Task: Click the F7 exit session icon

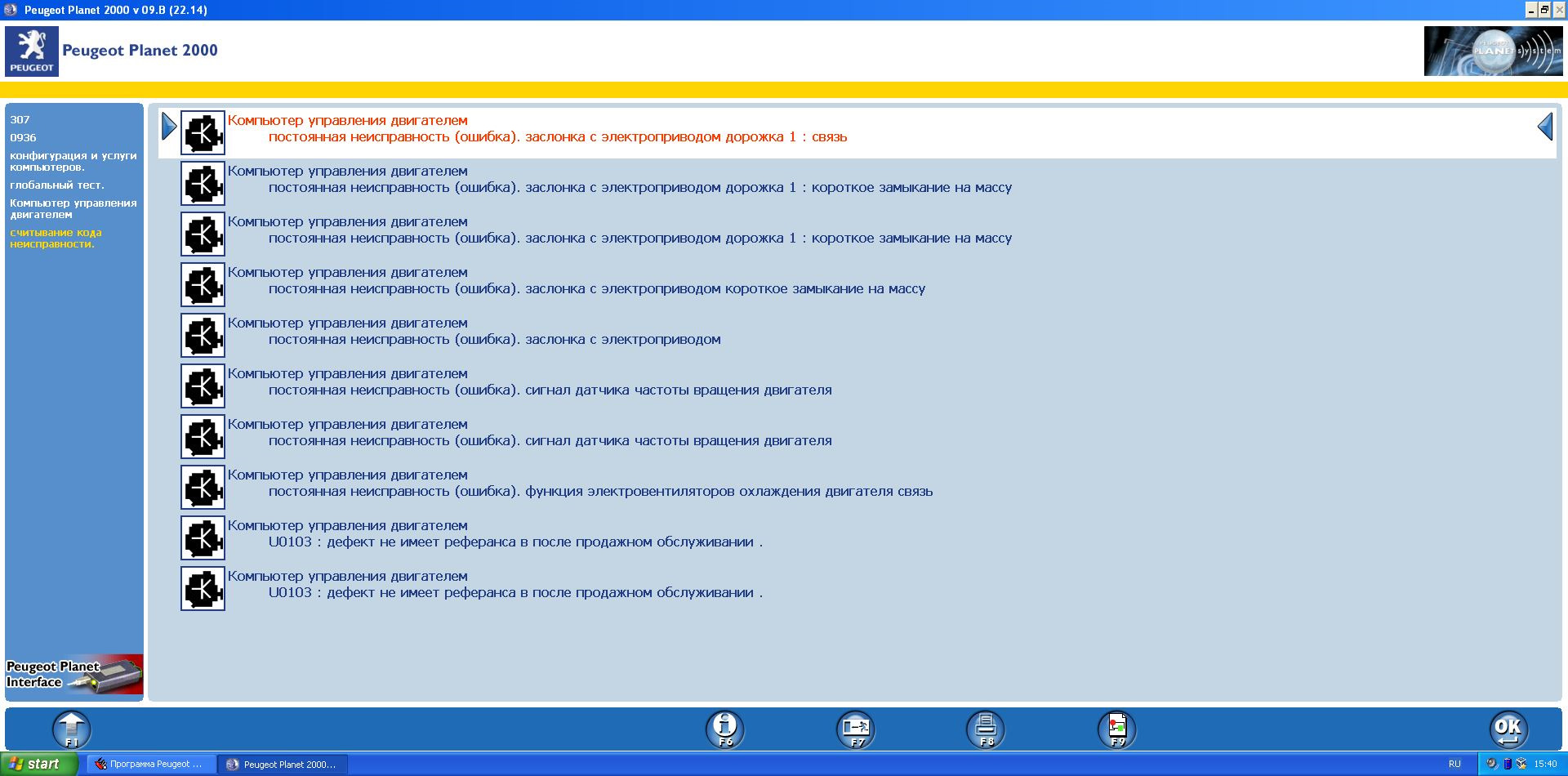Action: click(856, 729)
